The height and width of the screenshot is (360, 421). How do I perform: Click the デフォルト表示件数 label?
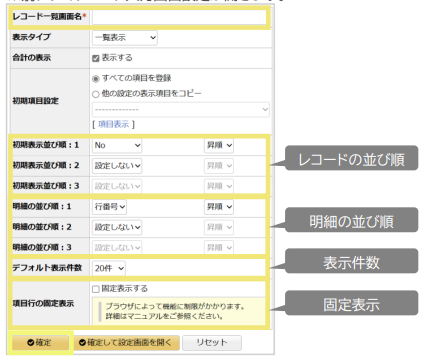47,268
